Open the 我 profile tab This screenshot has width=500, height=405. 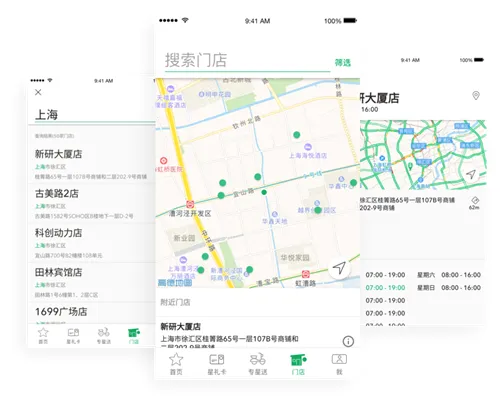coord(339,364)
